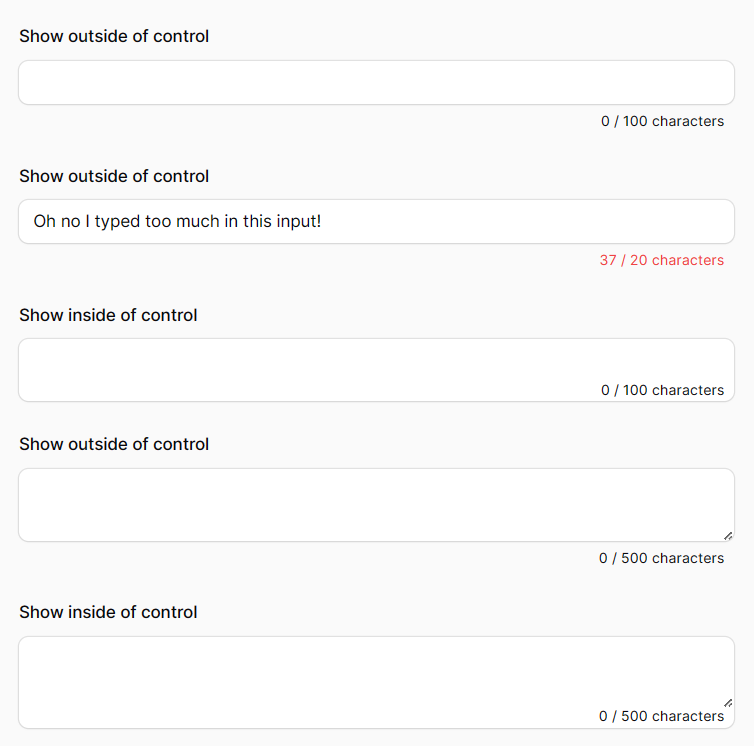Screen dimensions: 754x746
Task: Click the topmost 'Show outside of control' label
Action: tap(114, 36)
